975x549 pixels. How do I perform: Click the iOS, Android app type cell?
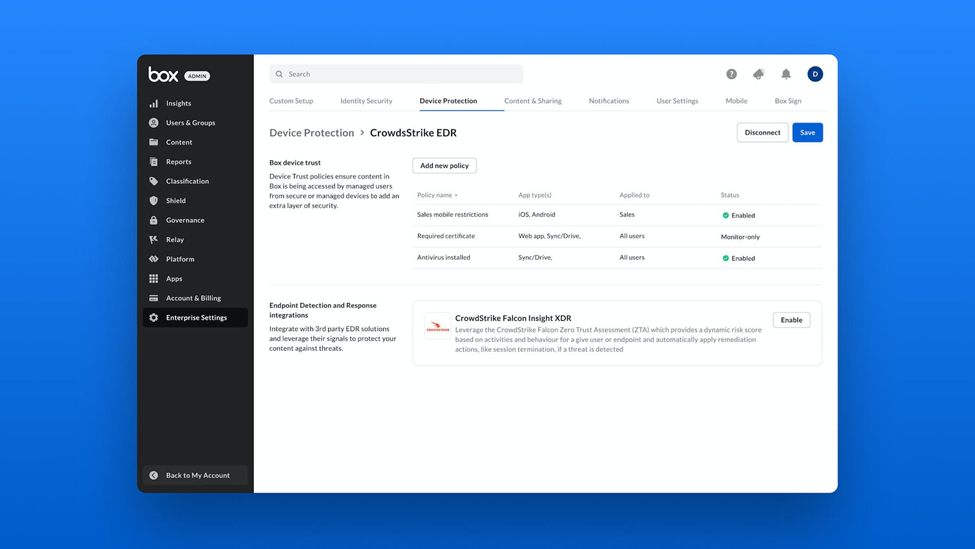click(537, 215)
